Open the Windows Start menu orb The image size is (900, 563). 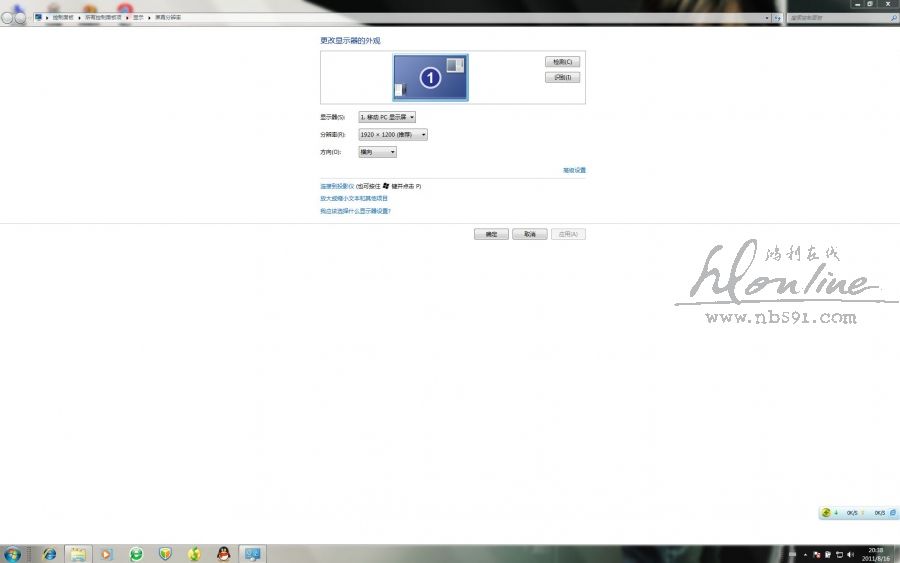(12, 554)
